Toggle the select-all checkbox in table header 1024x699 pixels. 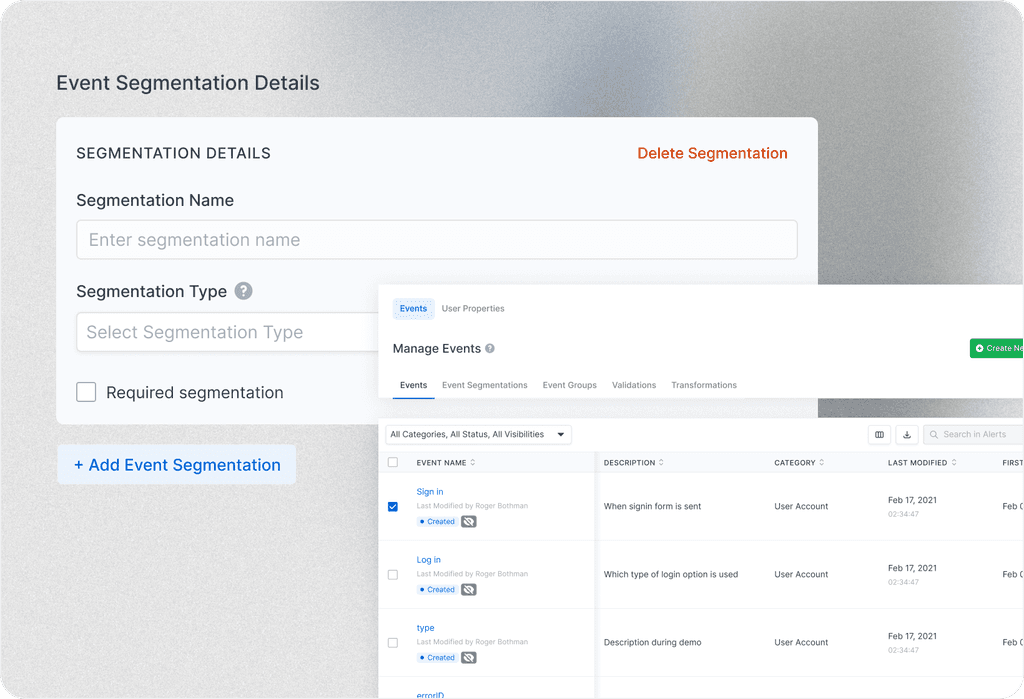392,463
